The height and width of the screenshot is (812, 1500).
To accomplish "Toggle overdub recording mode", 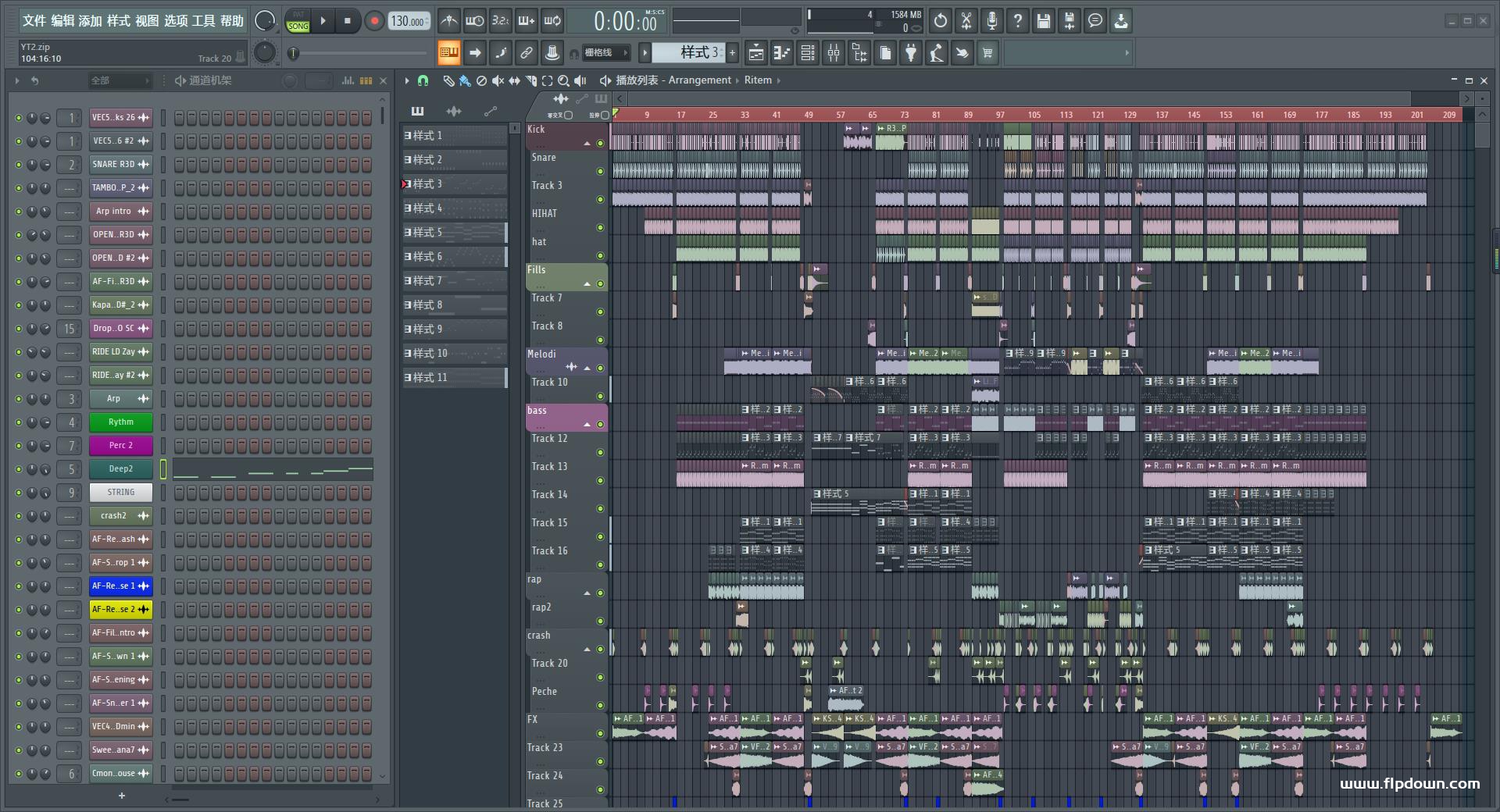I will tap(527, 21).
